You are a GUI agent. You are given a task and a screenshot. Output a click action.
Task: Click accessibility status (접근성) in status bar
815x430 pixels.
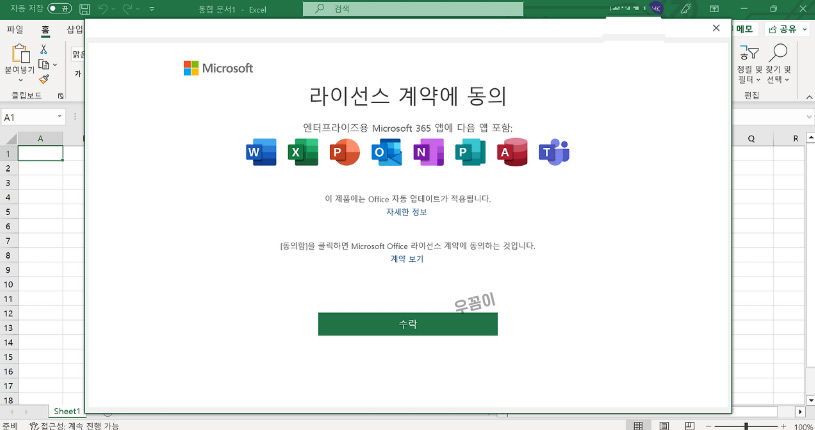coord(74,426)
